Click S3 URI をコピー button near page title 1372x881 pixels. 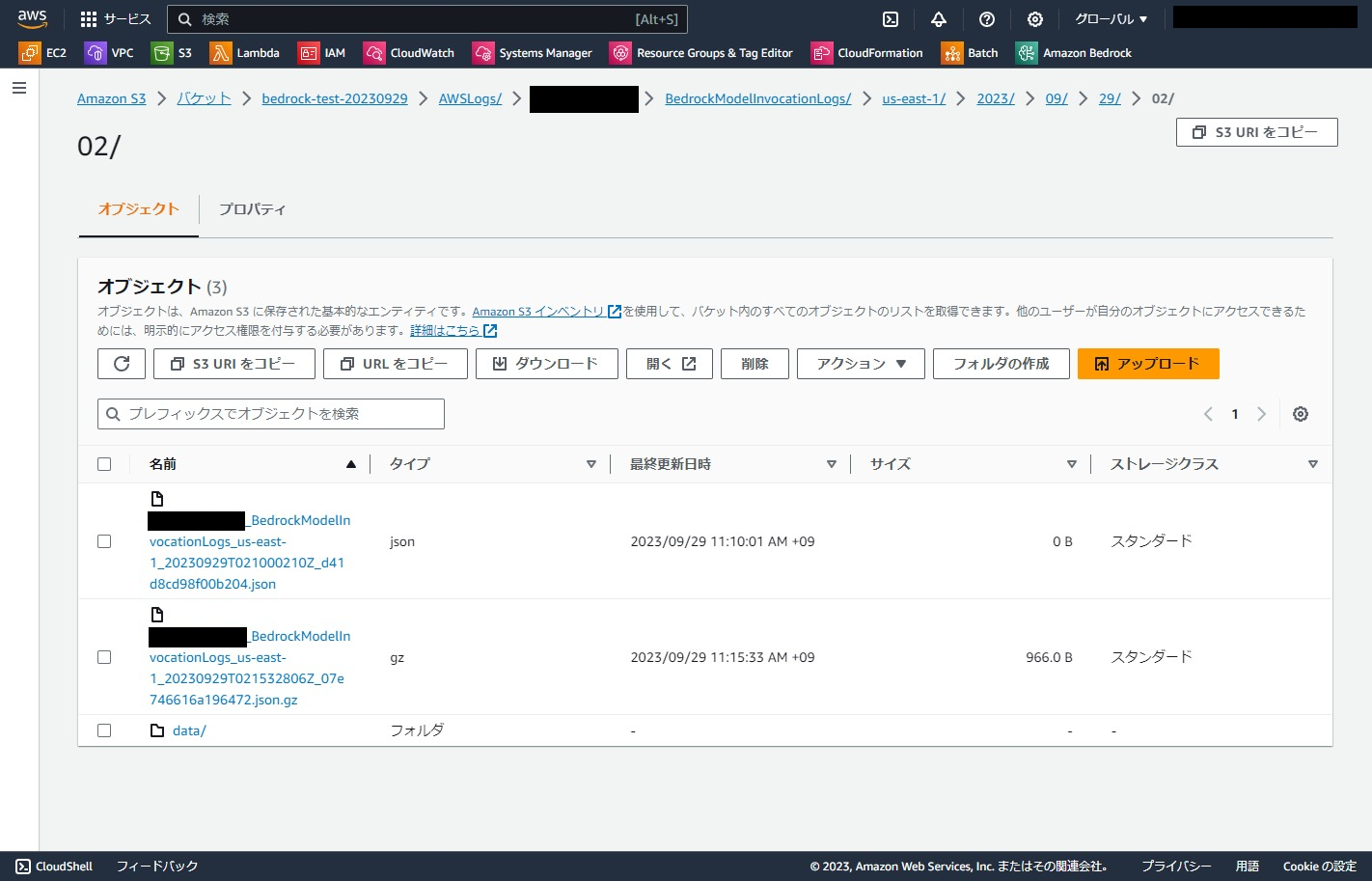(x=1256, y=132)
